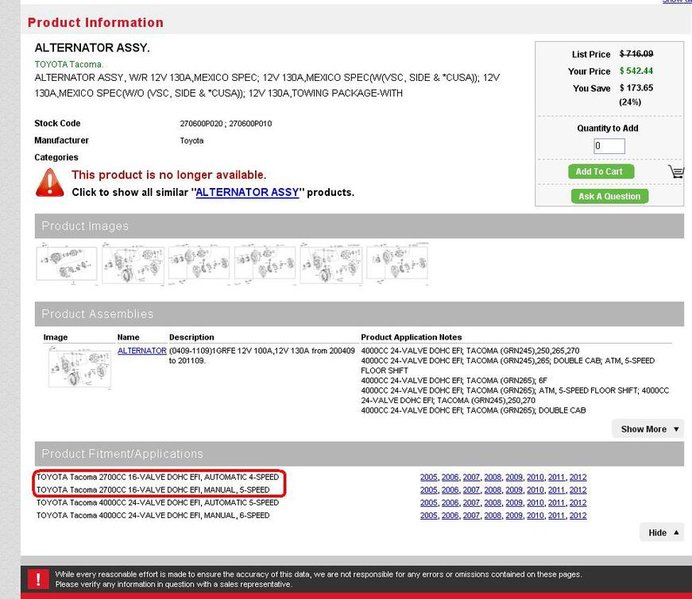692x599 pixels.
Task: Click the Product Application Notes column header
Action: pyautogui.click(x=411, y=337)
